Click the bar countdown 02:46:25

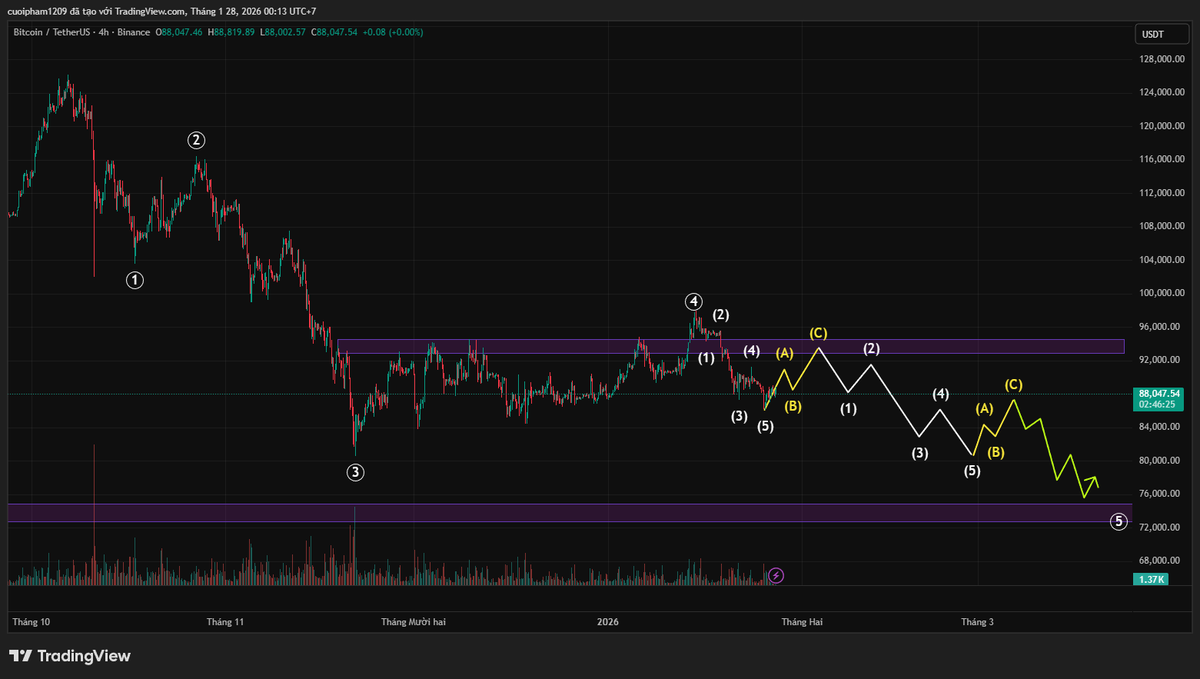pyautogui.click(x=1156, y=406)
